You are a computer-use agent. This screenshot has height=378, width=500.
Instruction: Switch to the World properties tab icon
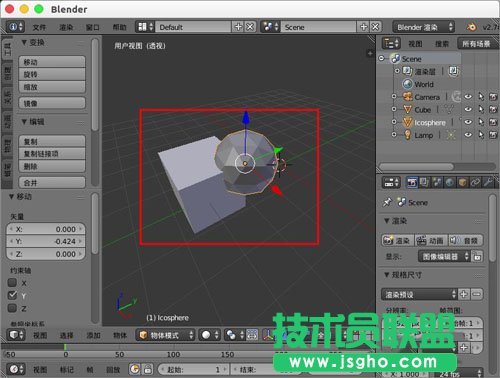[450, 182]
